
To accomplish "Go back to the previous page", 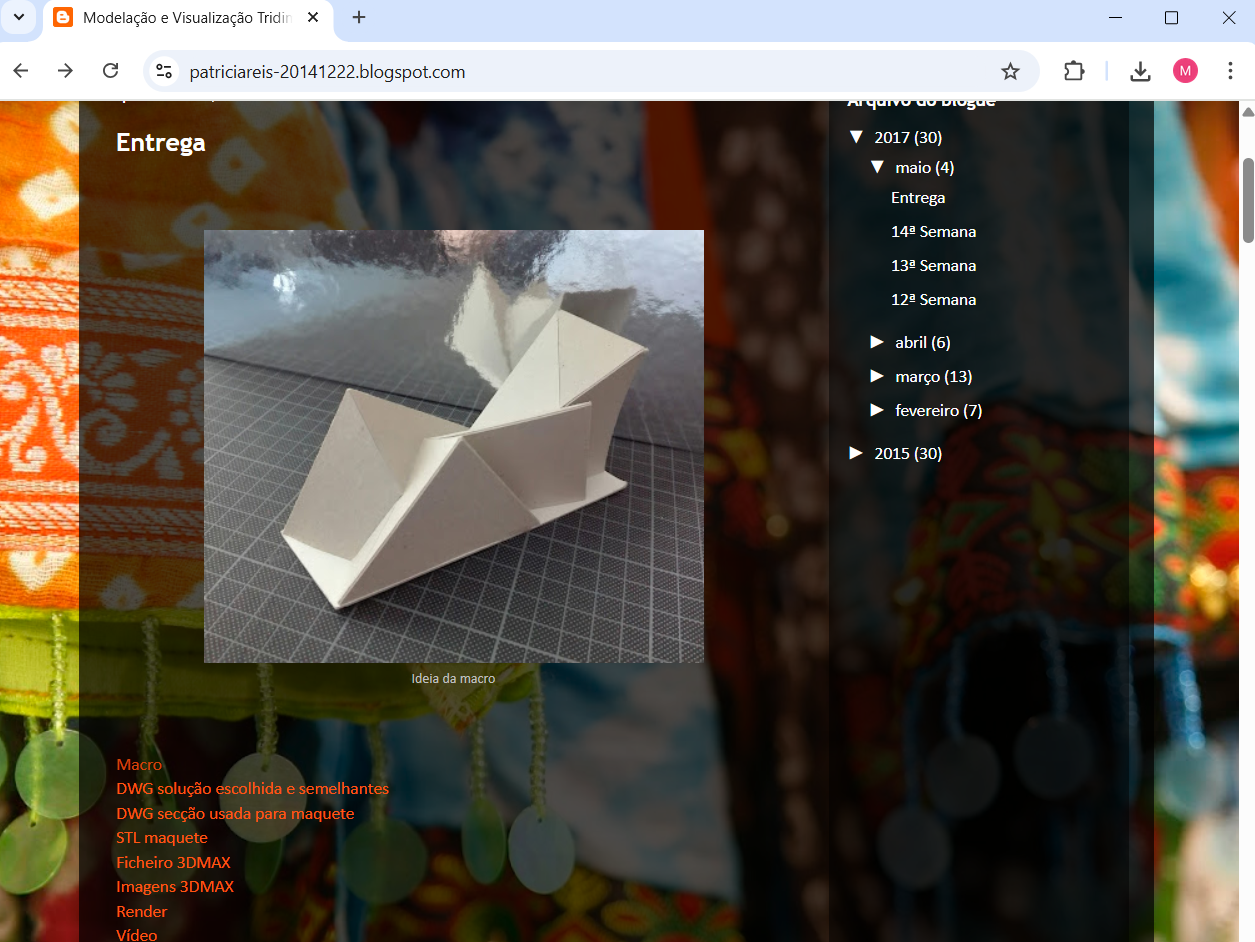I will 21,71.
